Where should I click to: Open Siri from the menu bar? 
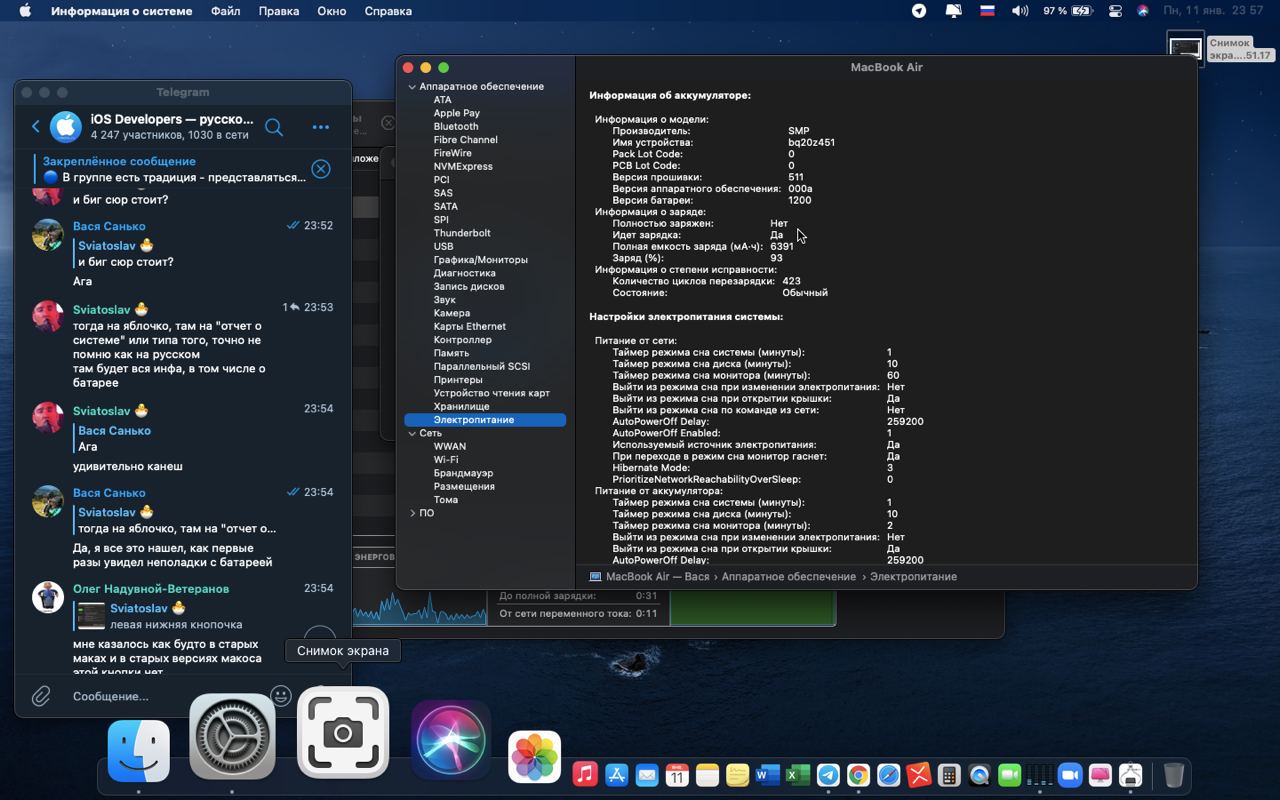[1142, 11]
